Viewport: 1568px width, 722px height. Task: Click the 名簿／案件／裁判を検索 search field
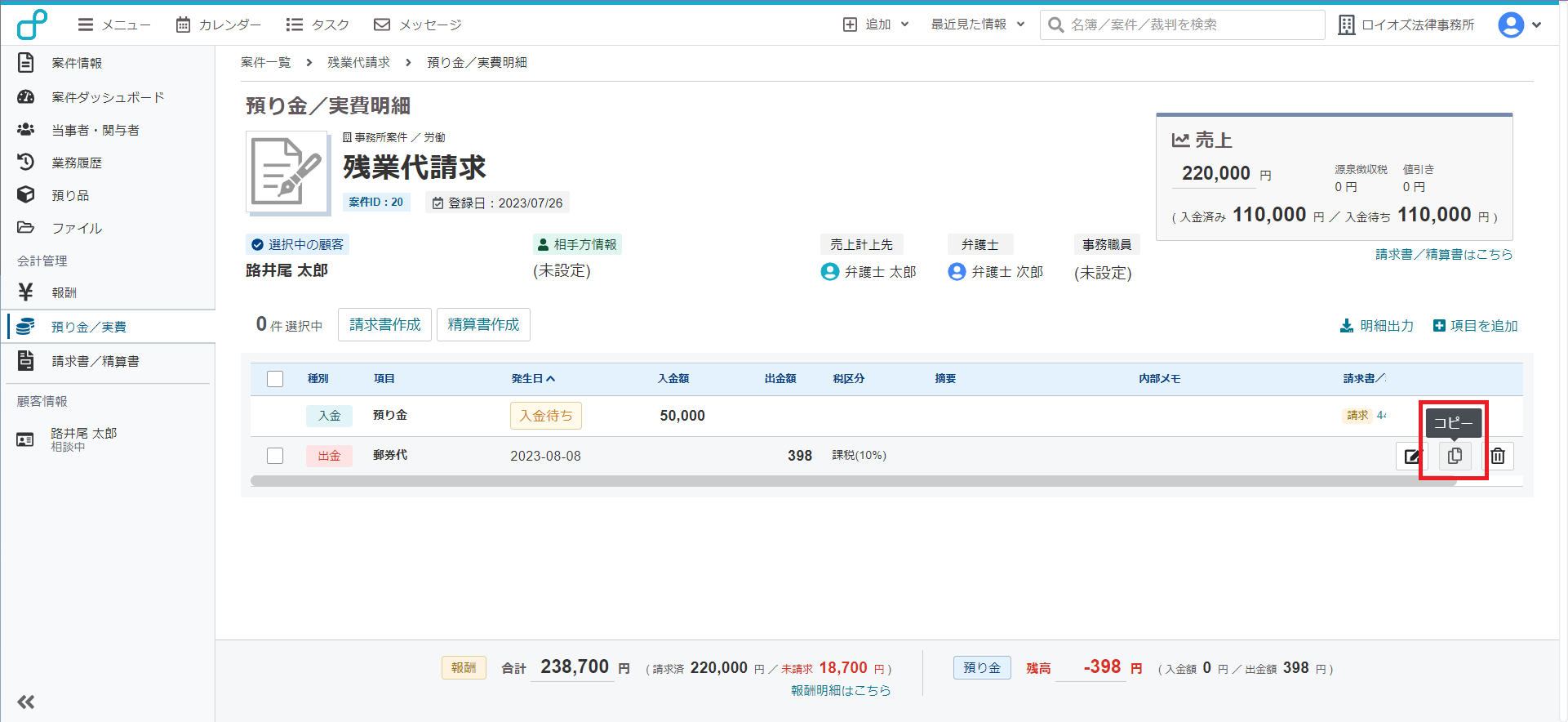[1182, 25]
